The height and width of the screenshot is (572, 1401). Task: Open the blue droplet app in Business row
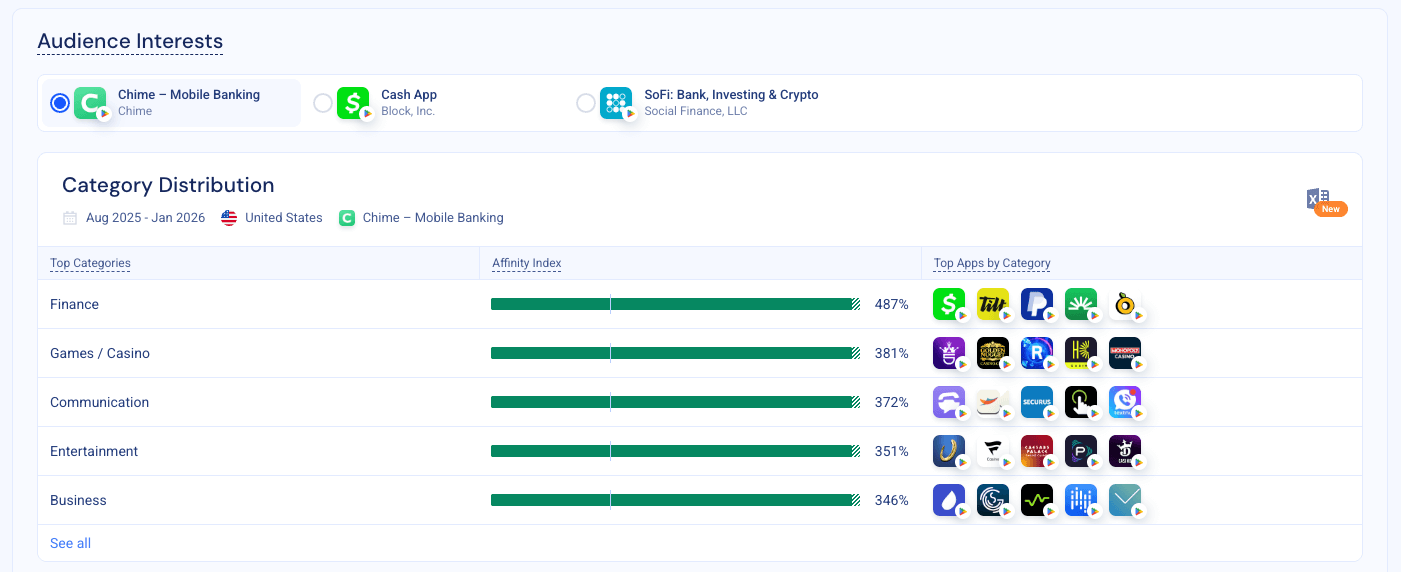[949, 500]
